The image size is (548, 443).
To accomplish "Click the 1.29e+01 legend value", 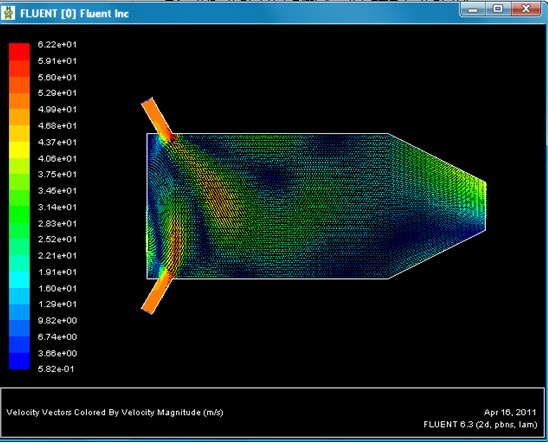I will pyautogui.click(x=57, y=304).
